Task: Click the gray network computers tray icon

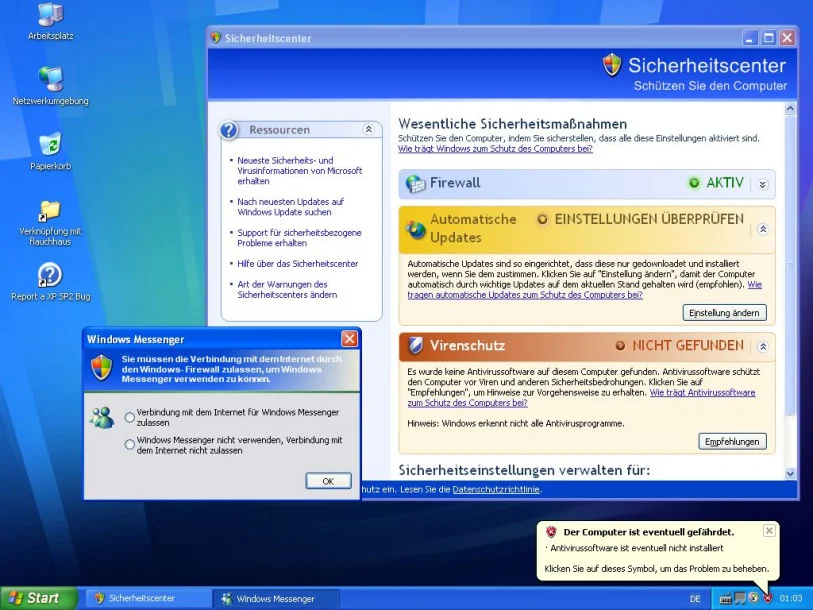Action: pyautogui.click(x=740, y=599)
